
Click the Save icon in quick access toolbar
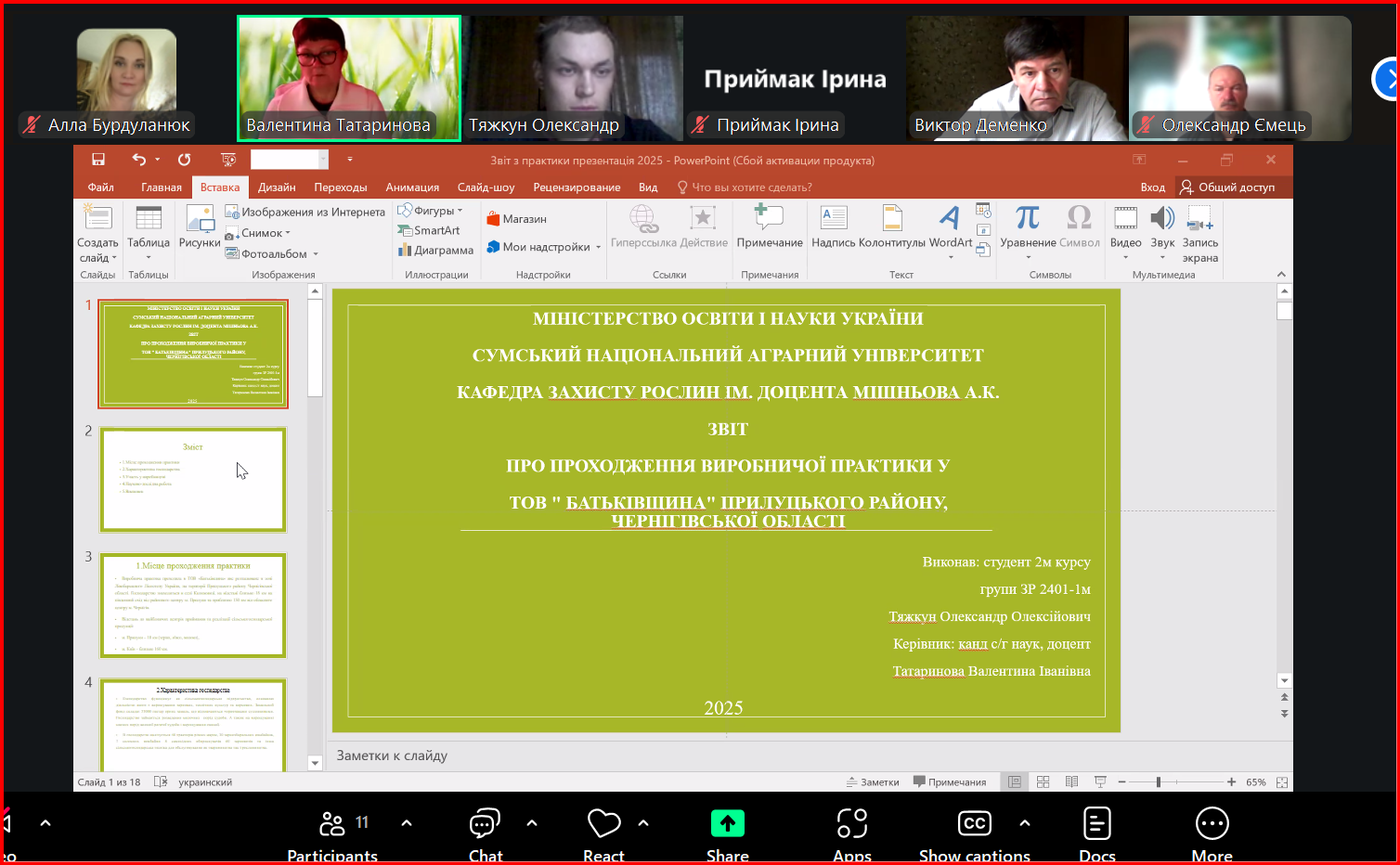[x=98, y=160]
